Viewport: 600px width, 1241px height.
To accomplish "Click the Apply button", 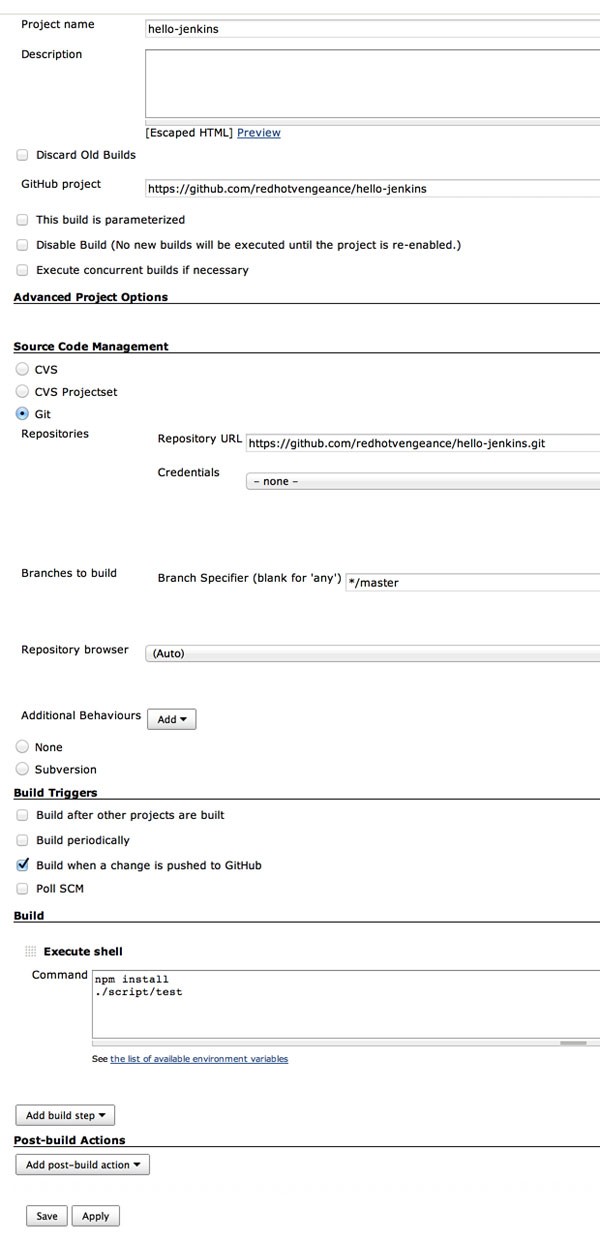I will 96,1216.
